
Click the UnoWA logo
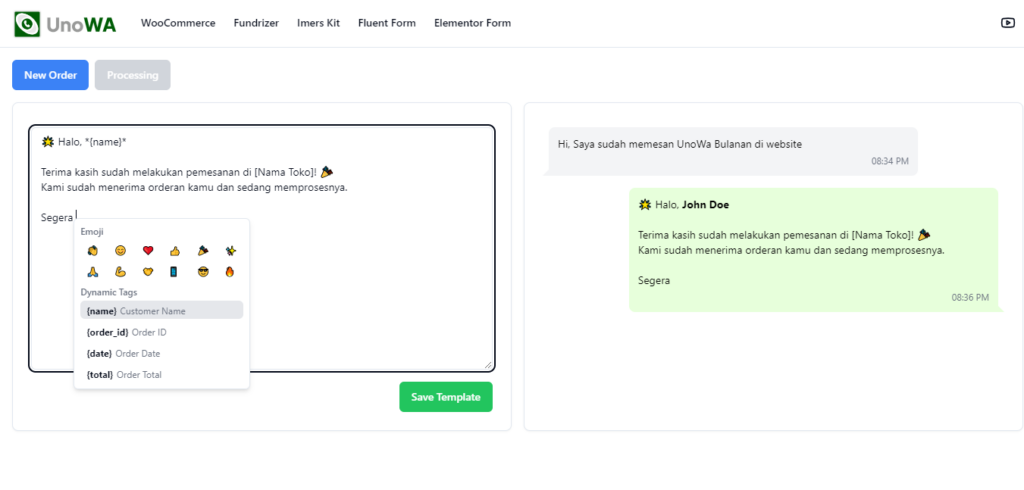pos(65,24)
